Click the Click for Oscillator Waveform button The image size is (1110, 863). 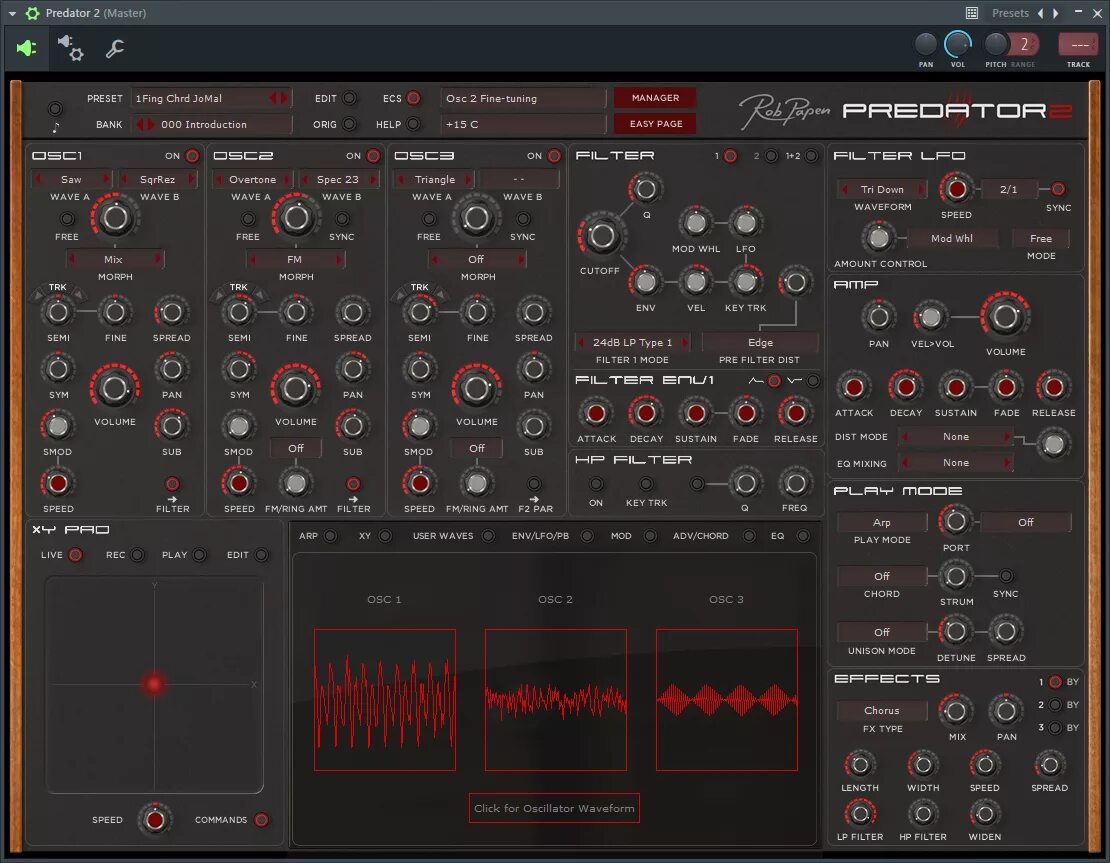(x=554, y=808)
